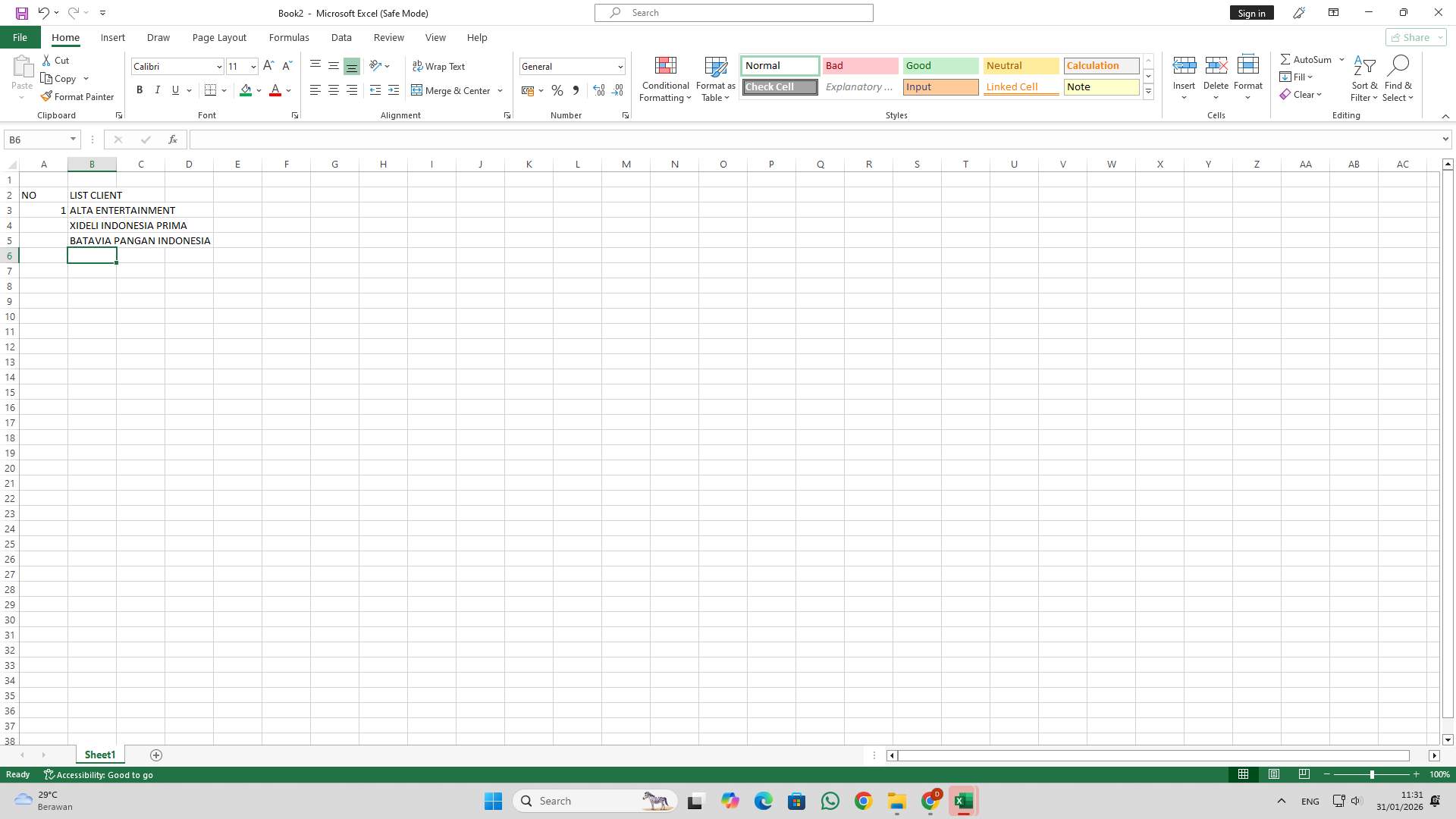This screenshot has height=819, width=1456.
Task: Open Conditional Formatting options
Action: (665, 79)
